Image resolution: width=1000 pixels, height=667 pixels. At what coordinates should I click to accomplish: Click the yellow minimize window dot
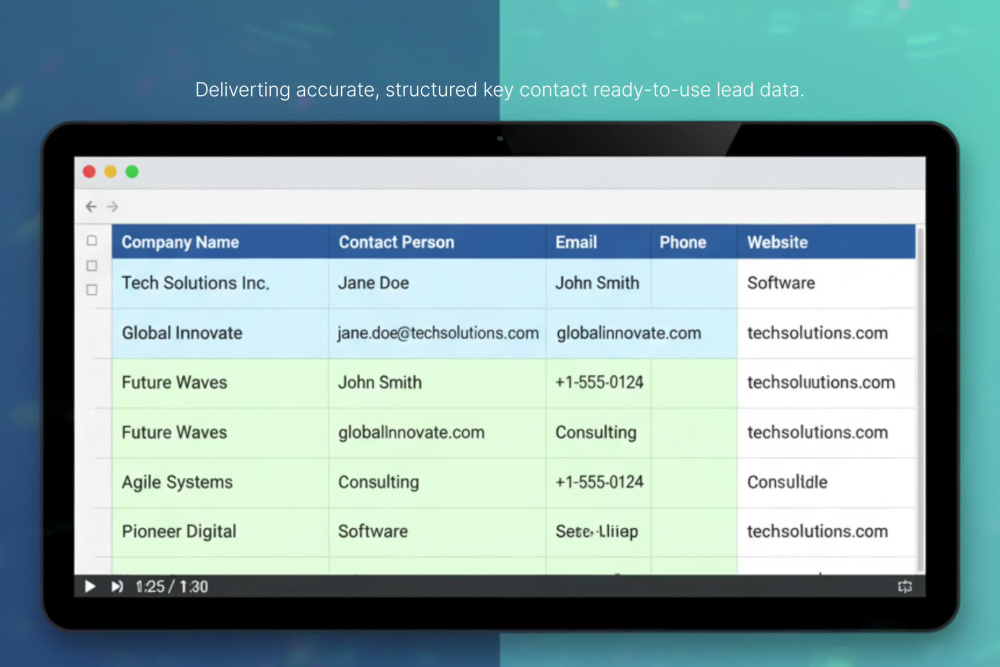pyautogui.click(x=110, y=172)
